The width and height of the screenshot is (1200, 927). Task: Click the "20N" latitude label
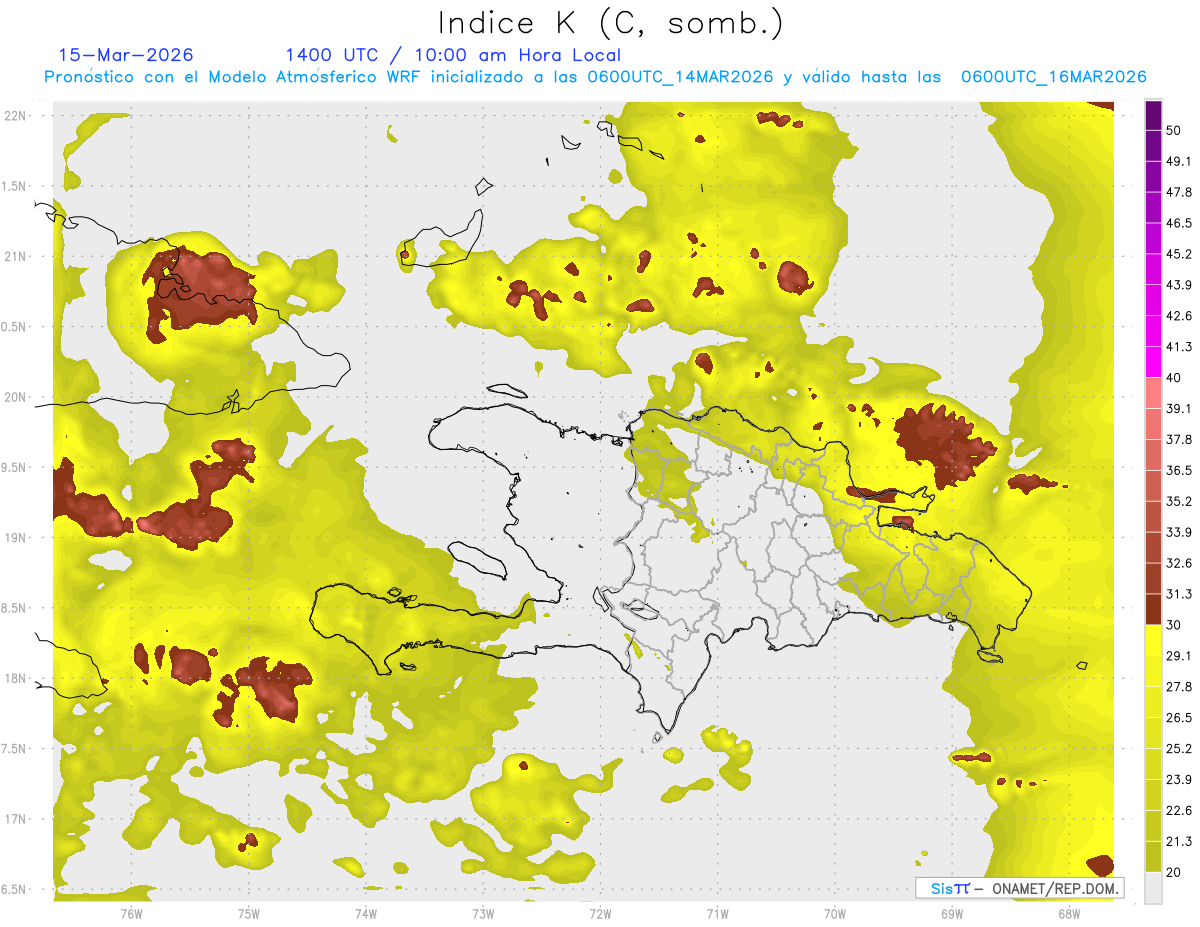pyautogui.click(x=15, y=397)
